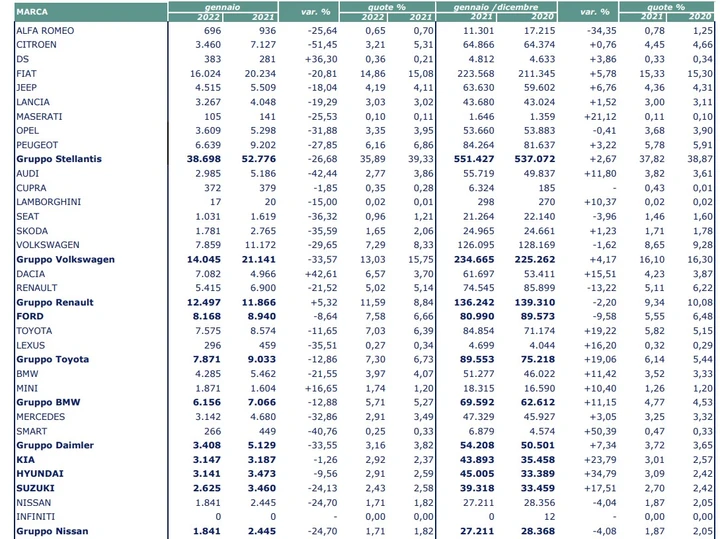The image size is (720, 539).
Task: Select the NISSAN brand label
Action: click(34, 503)
